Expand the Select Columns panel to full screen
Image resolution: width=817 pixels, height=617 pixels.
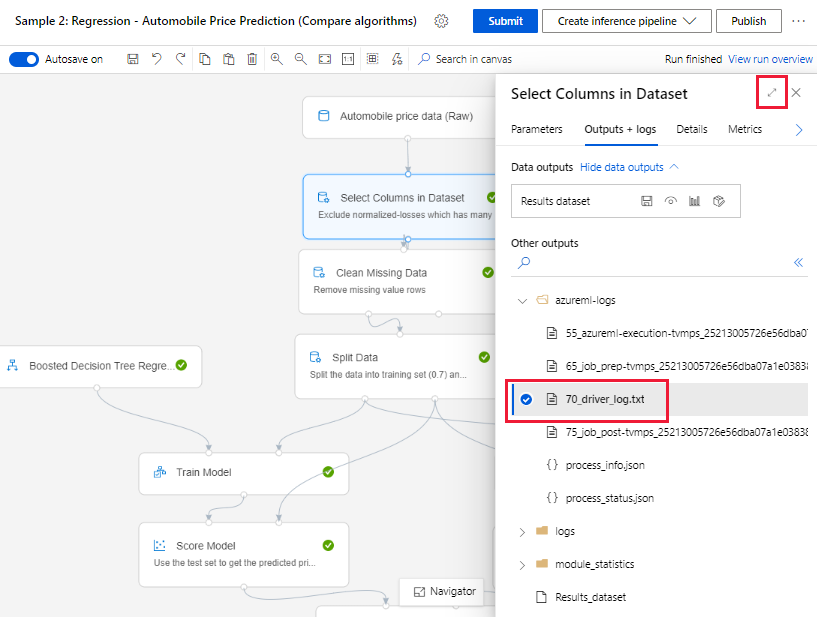771,93
